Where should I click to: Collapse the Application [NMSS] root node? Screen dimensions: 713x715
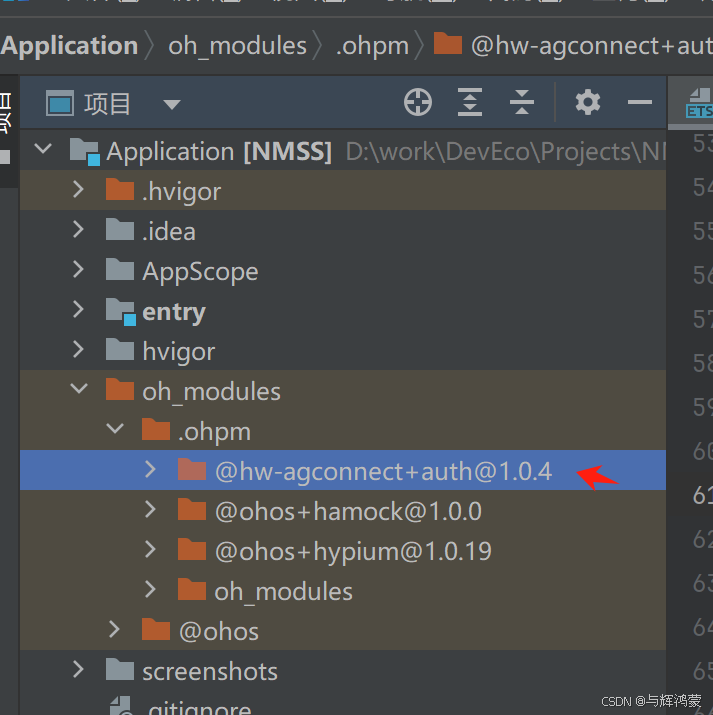tap(43, 149)
